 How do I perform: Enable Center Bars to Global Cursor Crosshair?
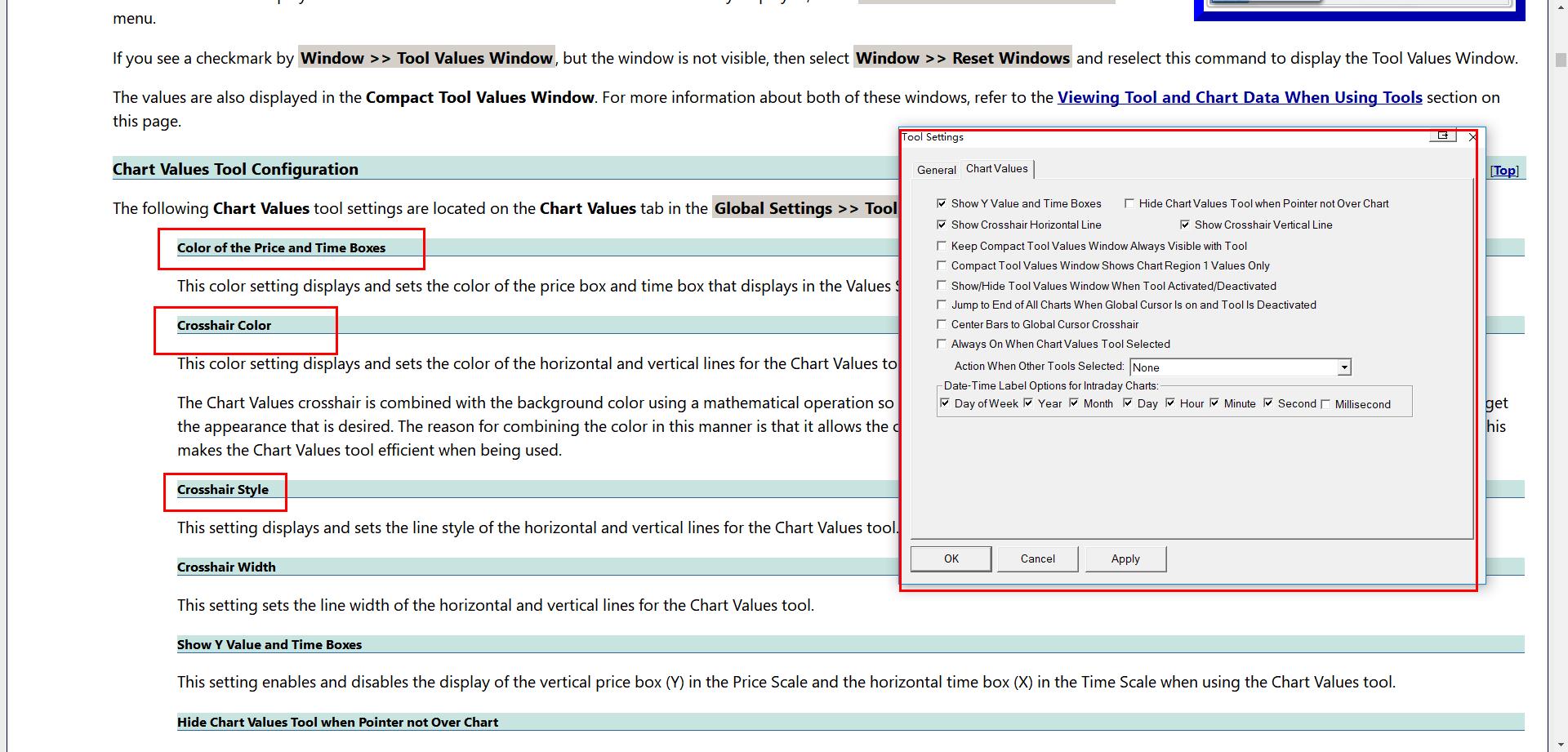(942, 324)
